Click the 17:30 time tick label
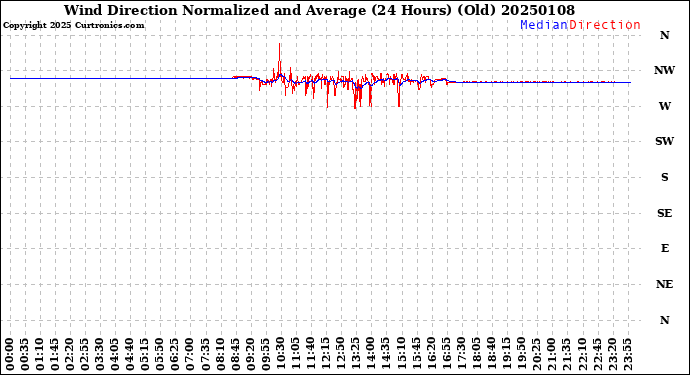 (x=461, y=354)
